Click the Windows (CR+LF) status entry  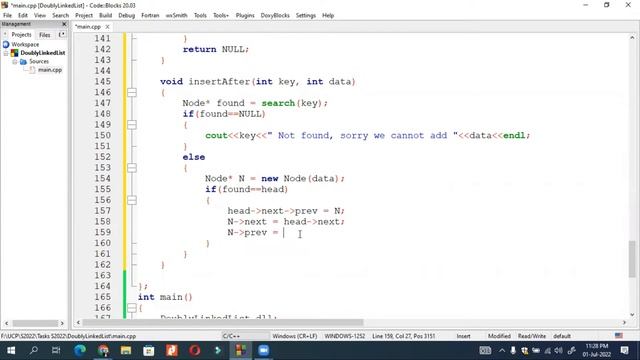click(295, 336)
